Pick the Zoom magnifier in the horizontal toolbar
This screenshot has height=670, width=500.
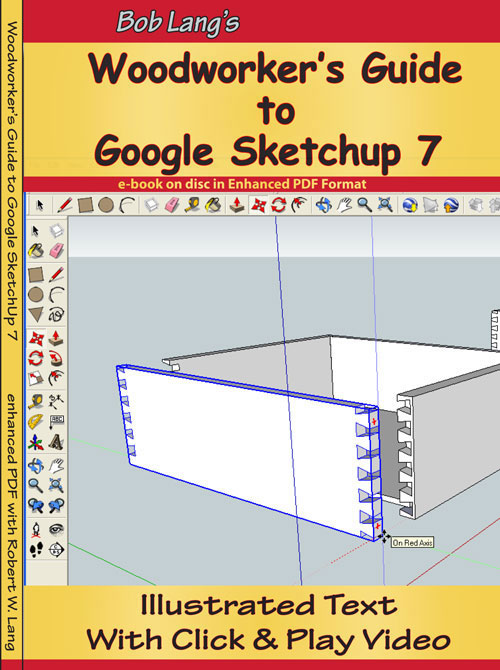click(x=365, y=205)
